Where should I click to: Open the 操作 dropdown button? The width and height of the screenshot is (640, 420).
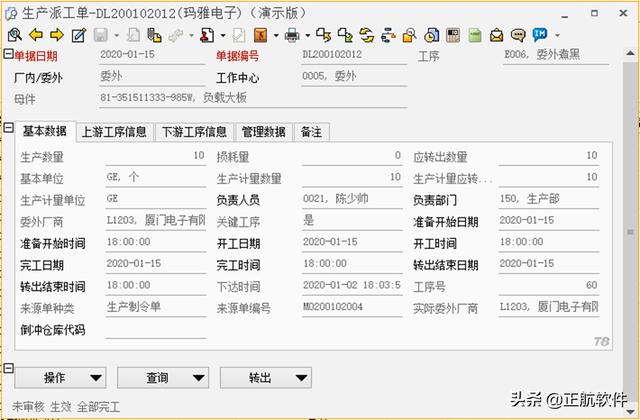click(60, 378)
